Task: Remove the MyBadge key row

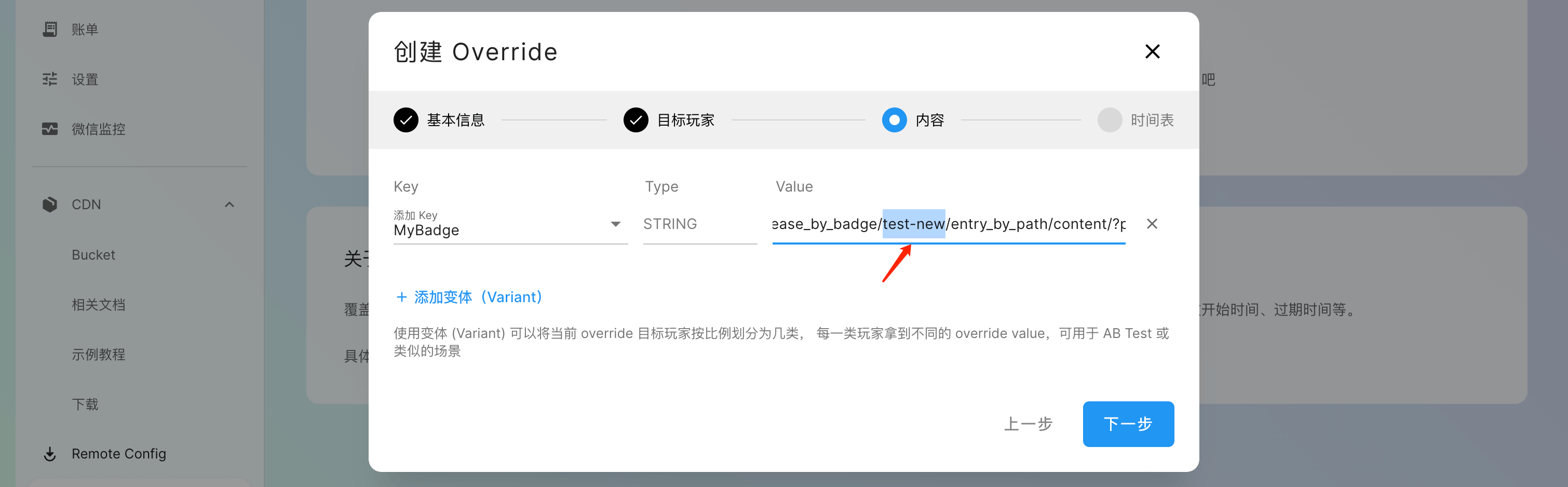Action: tap(1152, 224)
